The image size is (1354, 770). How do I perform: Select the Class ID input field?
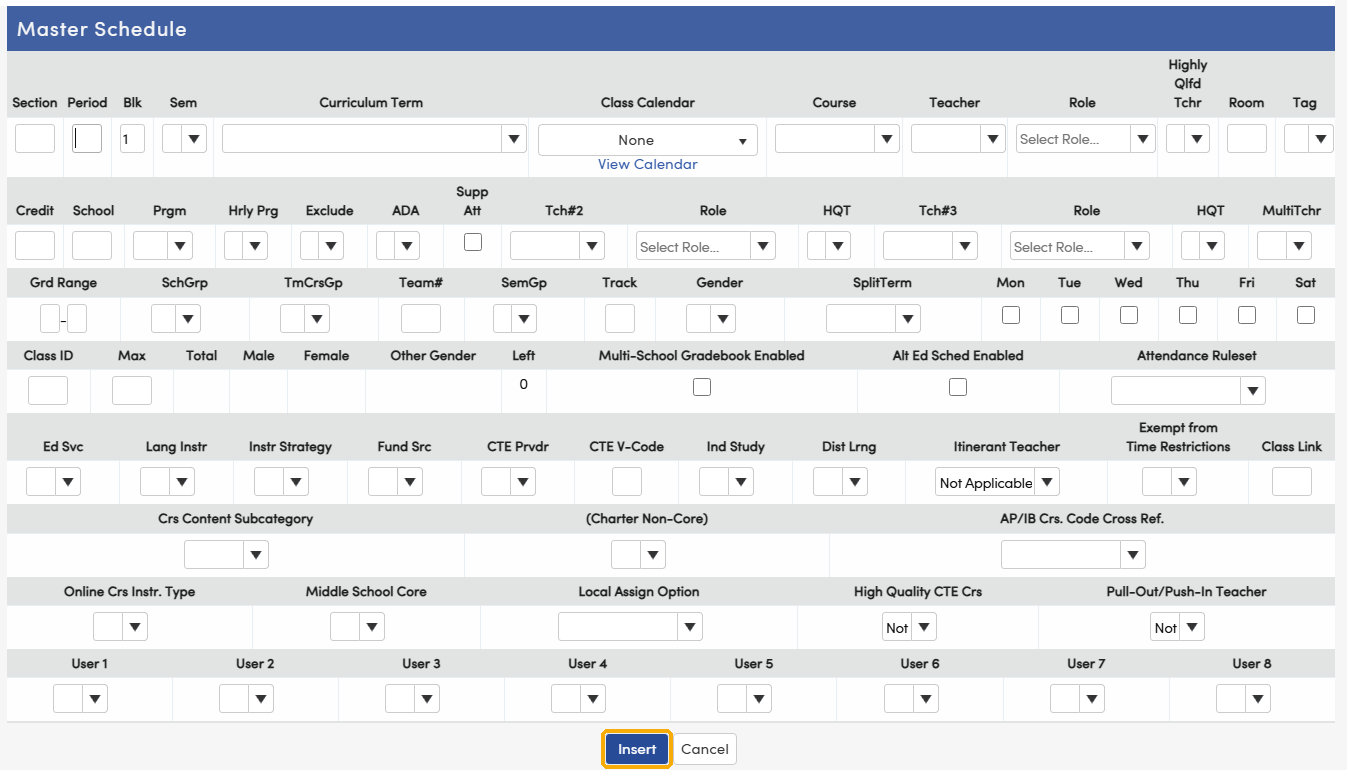48,391
